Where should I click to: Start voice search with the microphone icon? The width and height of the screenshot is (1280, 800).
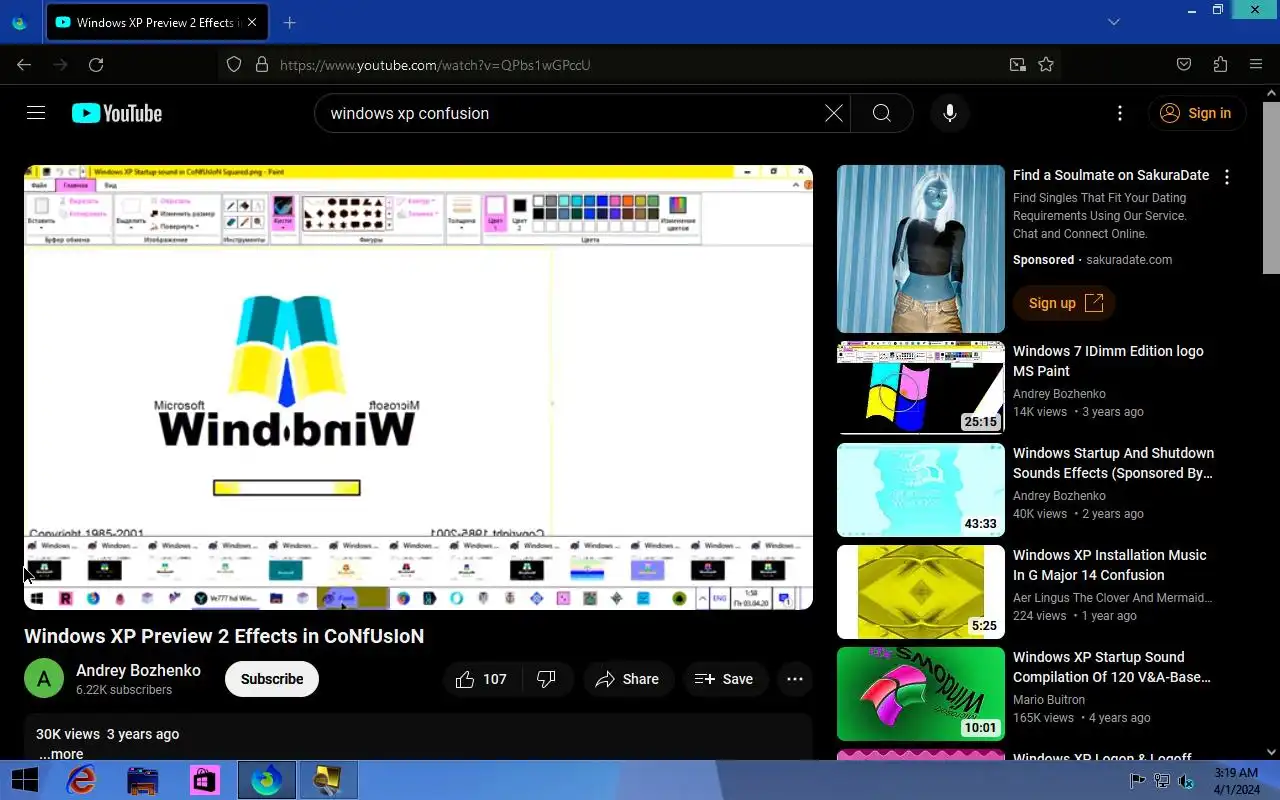[x=950, y=113]
